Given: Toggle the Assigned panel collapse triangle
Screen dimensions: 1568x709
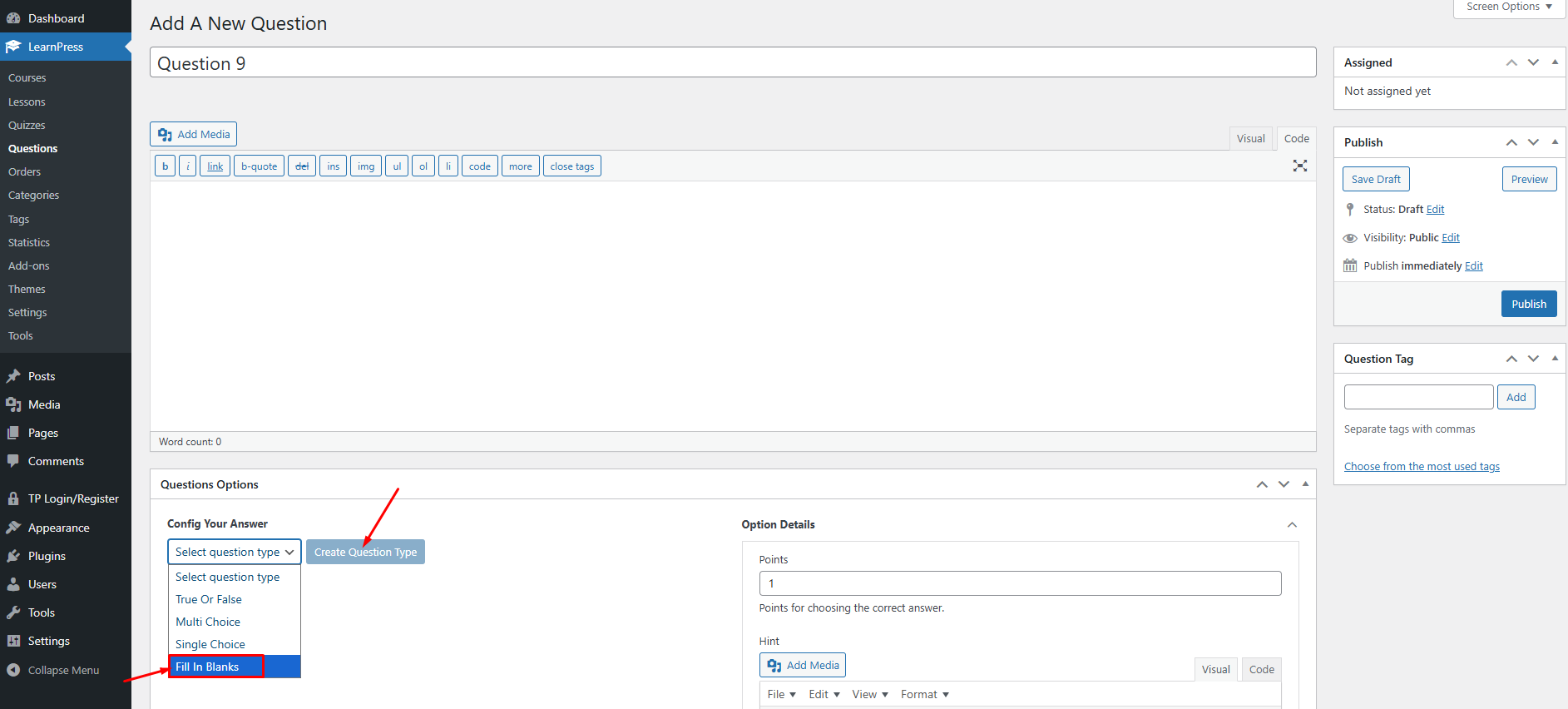Looking at the screenshot, I should click(1555, 62).
